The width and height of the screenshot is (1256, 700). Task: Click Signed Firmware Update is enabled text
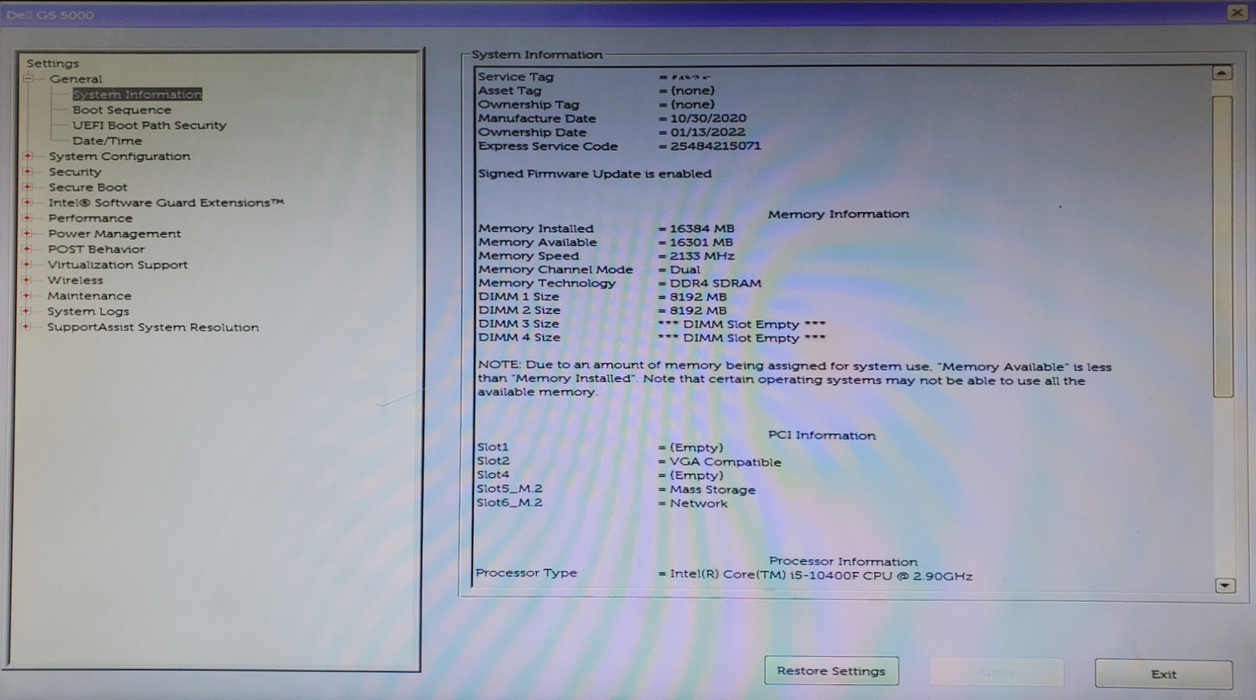595,174
